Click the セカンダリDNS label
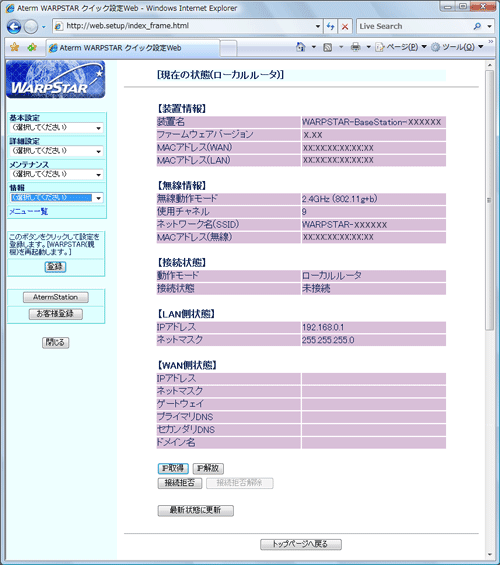500x565 pixels. [186, 430]
